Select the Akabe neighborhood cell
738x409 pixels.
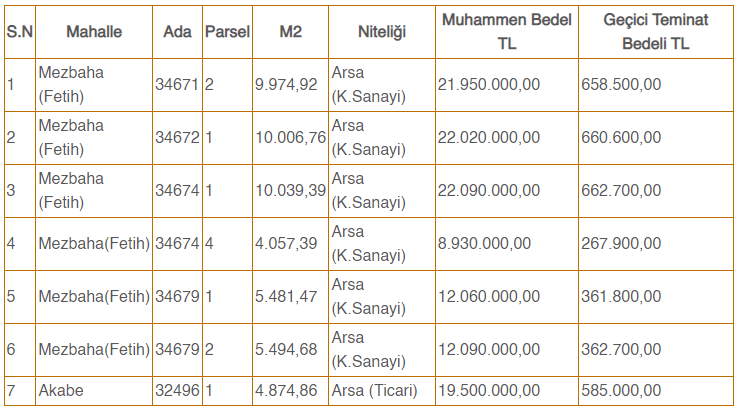click(60, 390)
